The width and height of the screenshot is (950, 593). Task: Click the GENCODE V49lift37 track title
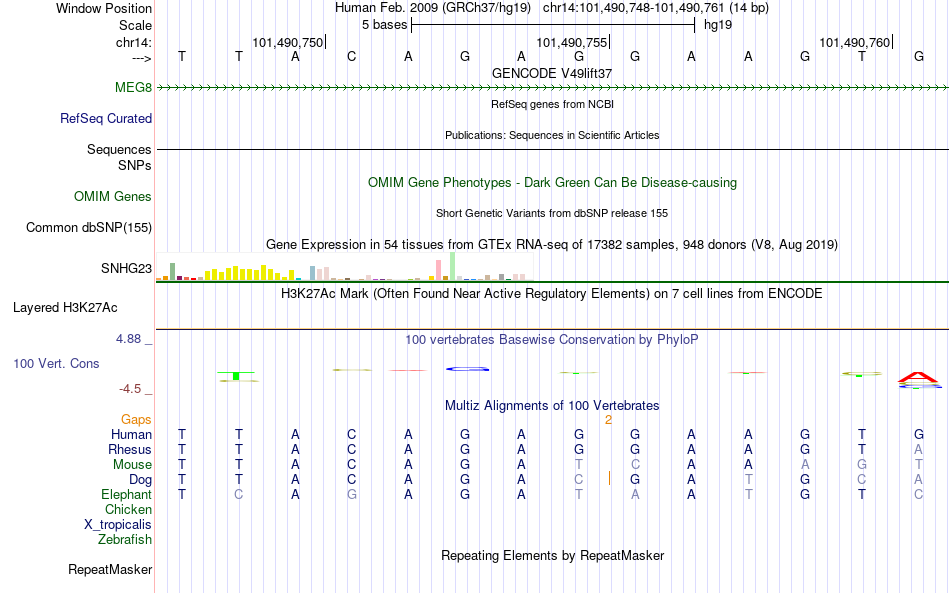[552, 73]
